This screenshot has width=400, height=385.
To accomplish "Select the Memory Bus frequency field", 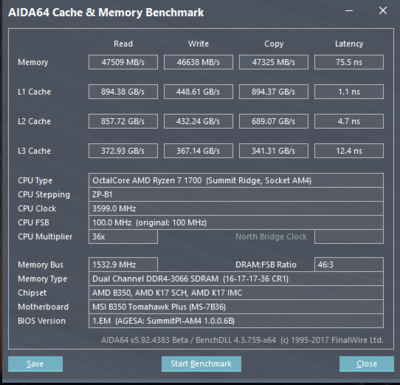I will (123, 265).
